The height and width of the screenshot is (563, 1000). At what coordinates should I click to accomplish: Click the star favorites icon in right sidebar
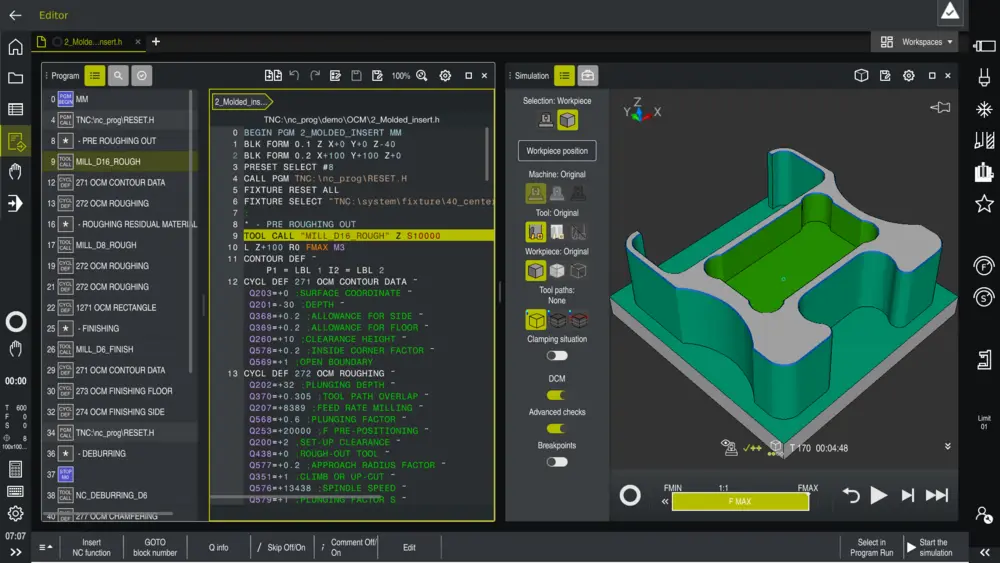pyautogui.click(x=984, y=203)
